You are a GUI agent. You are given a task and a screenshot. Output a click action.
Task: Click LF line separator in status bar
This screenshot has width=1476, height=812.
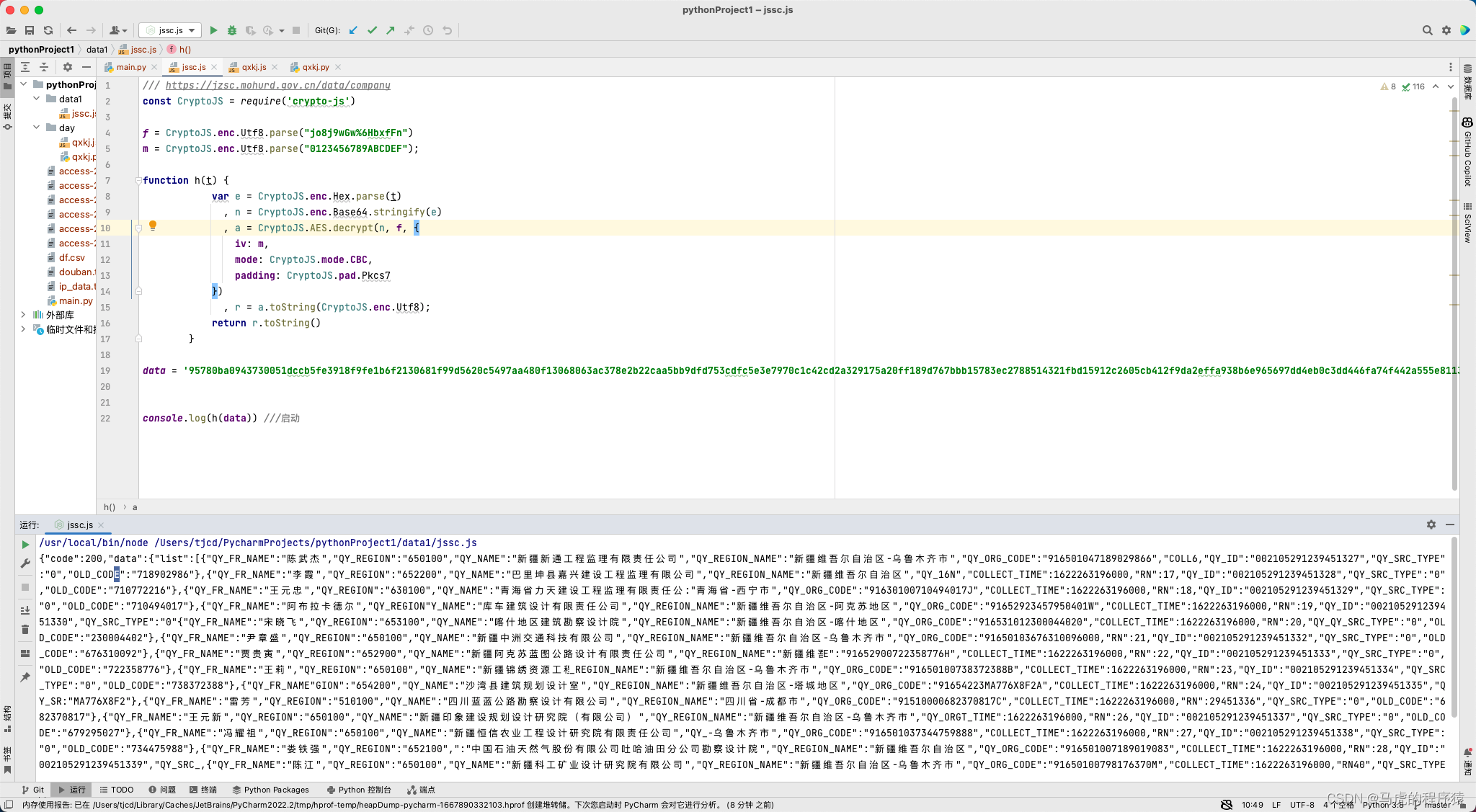(x=1276, y=805)
